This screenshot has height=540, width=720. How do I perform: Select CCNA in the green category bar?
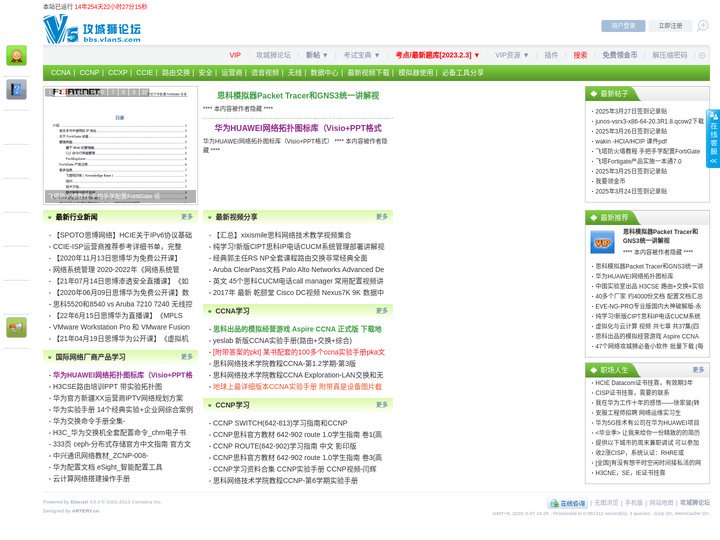click(x=61, y=73)
